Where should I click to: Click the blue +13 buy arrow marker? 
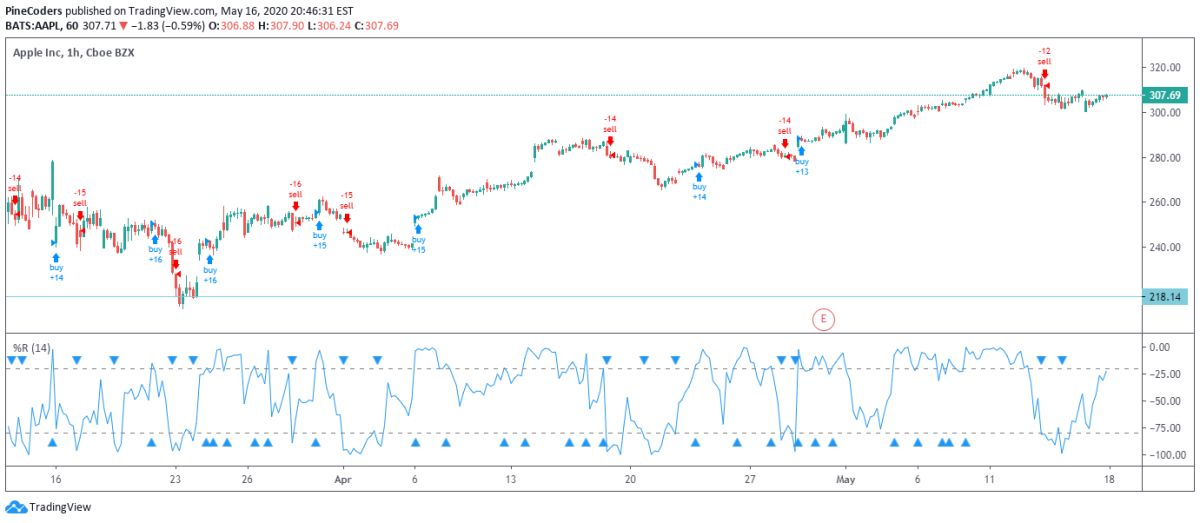(x=801, y=151)
